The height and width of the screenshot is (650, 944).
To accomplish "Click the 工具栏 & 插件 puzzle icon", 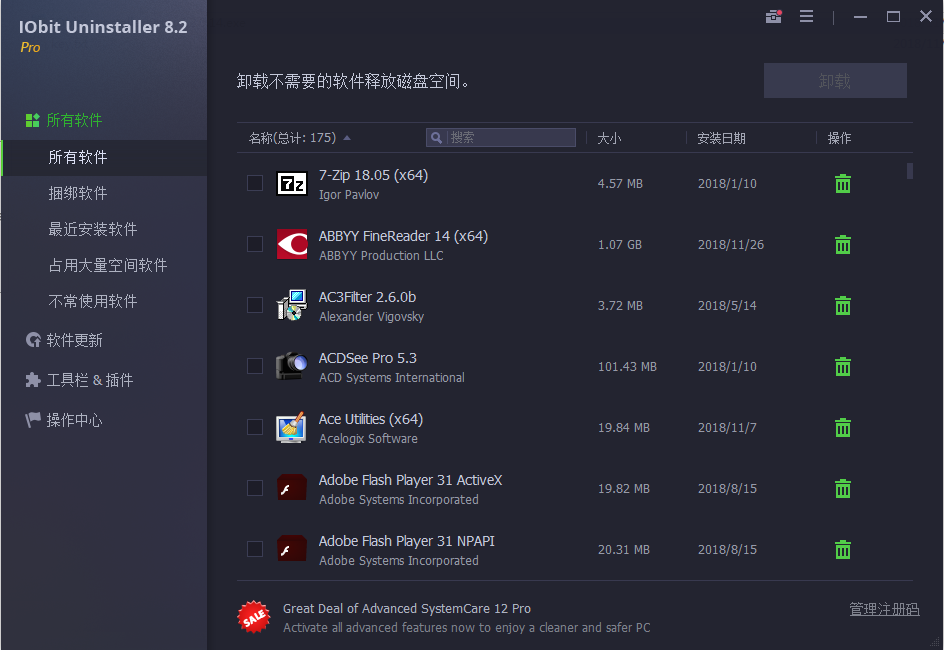I will 33,380.
